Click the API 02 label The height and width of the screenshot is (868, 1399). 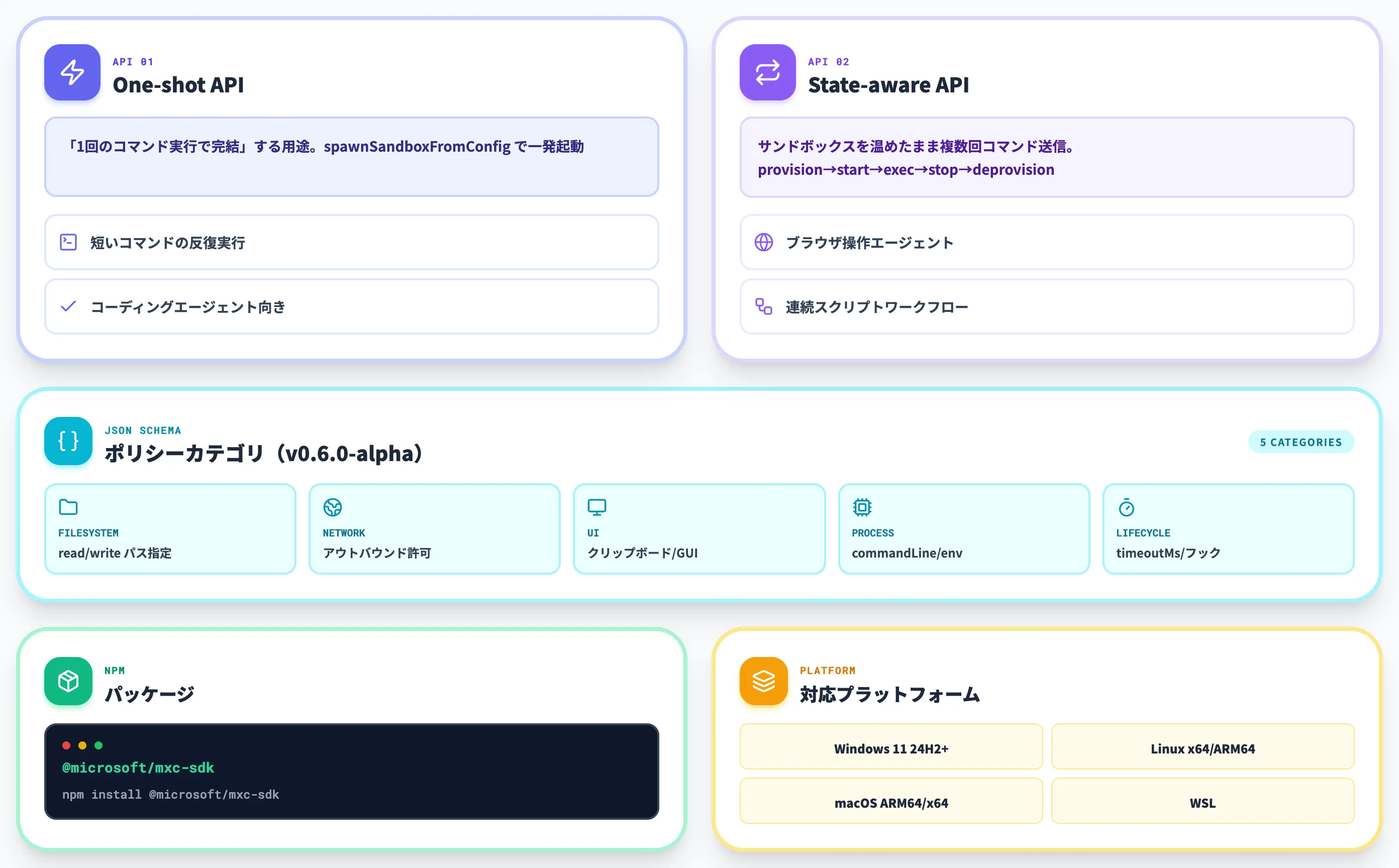click(x=828, y=61)
